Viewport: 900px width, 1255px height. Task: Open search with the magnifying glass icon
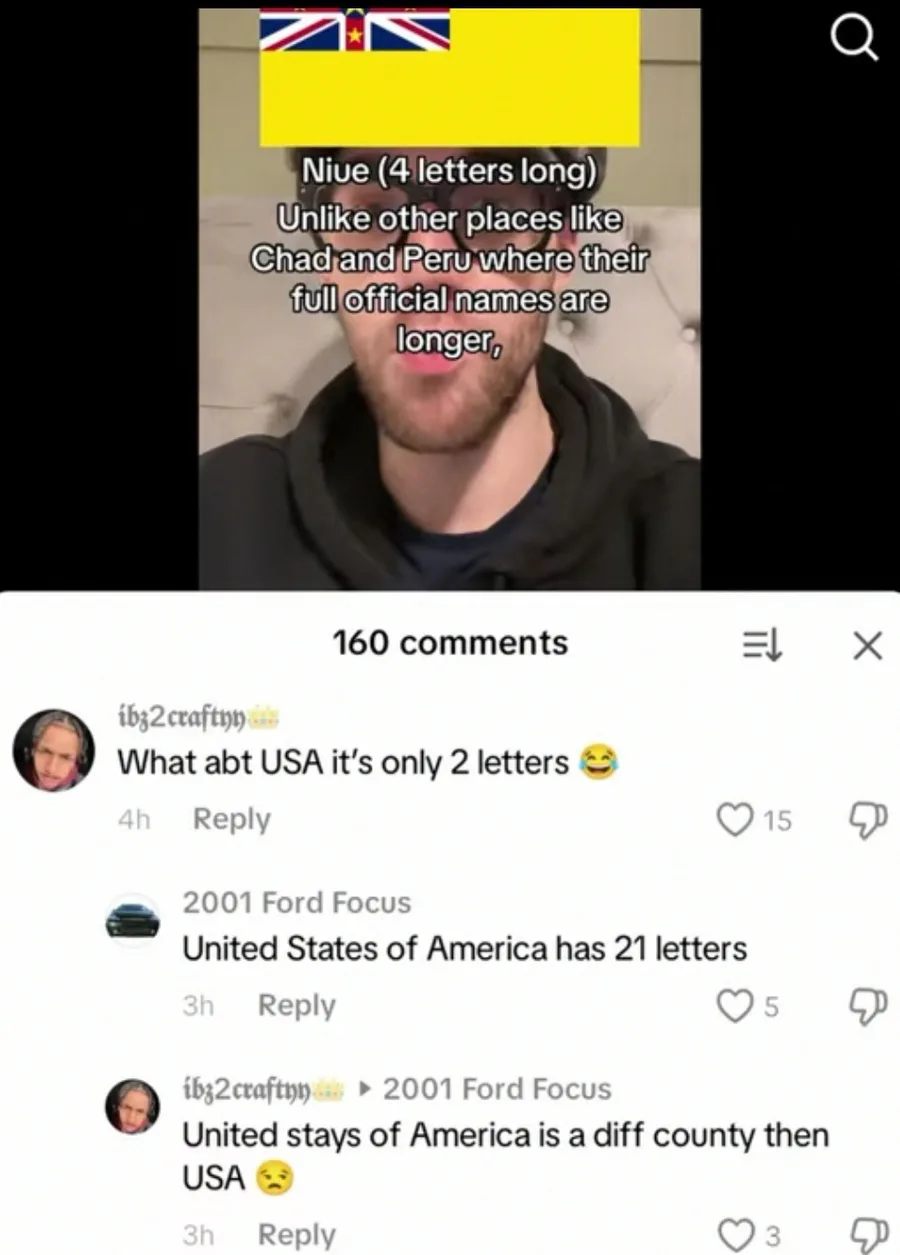[855, 41]
